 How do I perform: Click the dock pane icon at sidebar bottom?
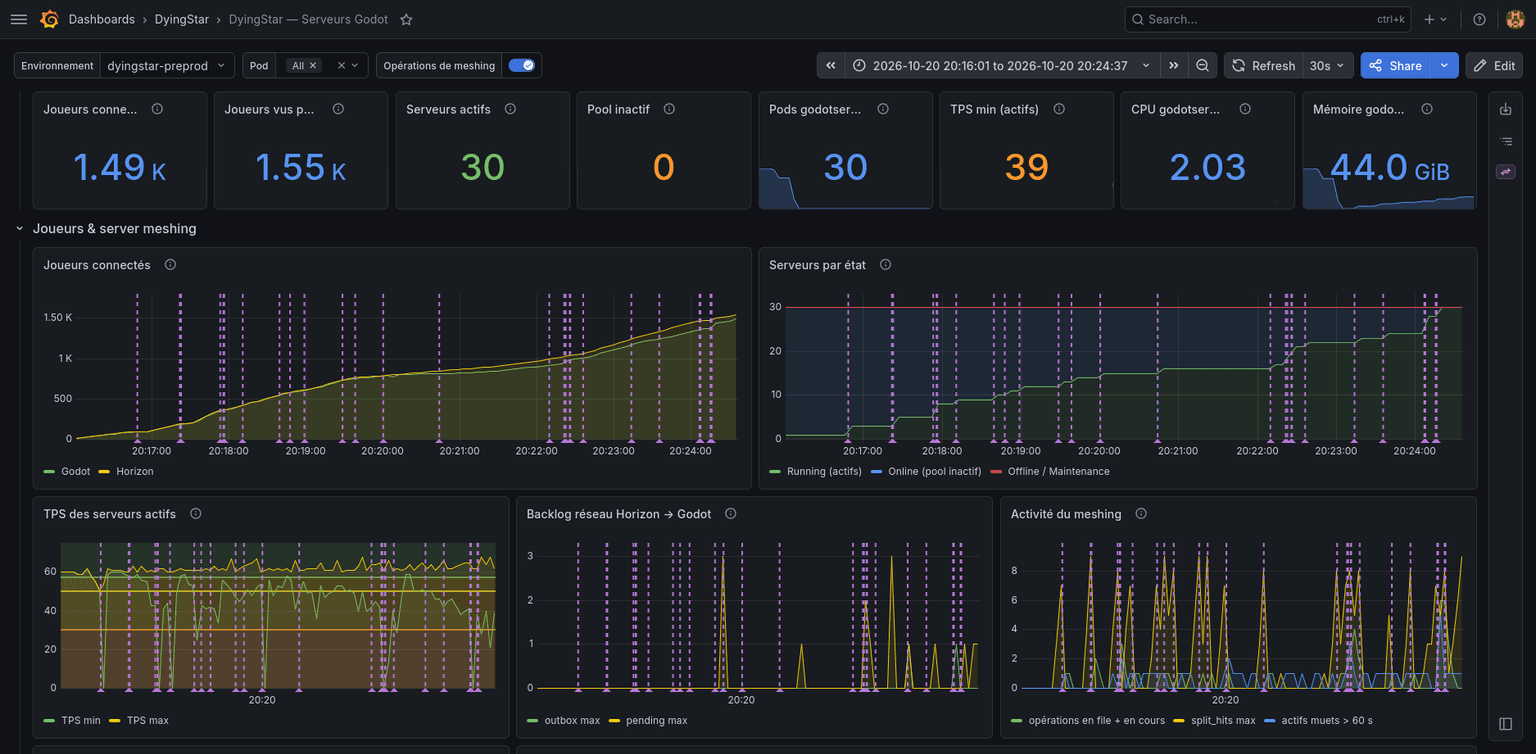[x=1506, y=724]
